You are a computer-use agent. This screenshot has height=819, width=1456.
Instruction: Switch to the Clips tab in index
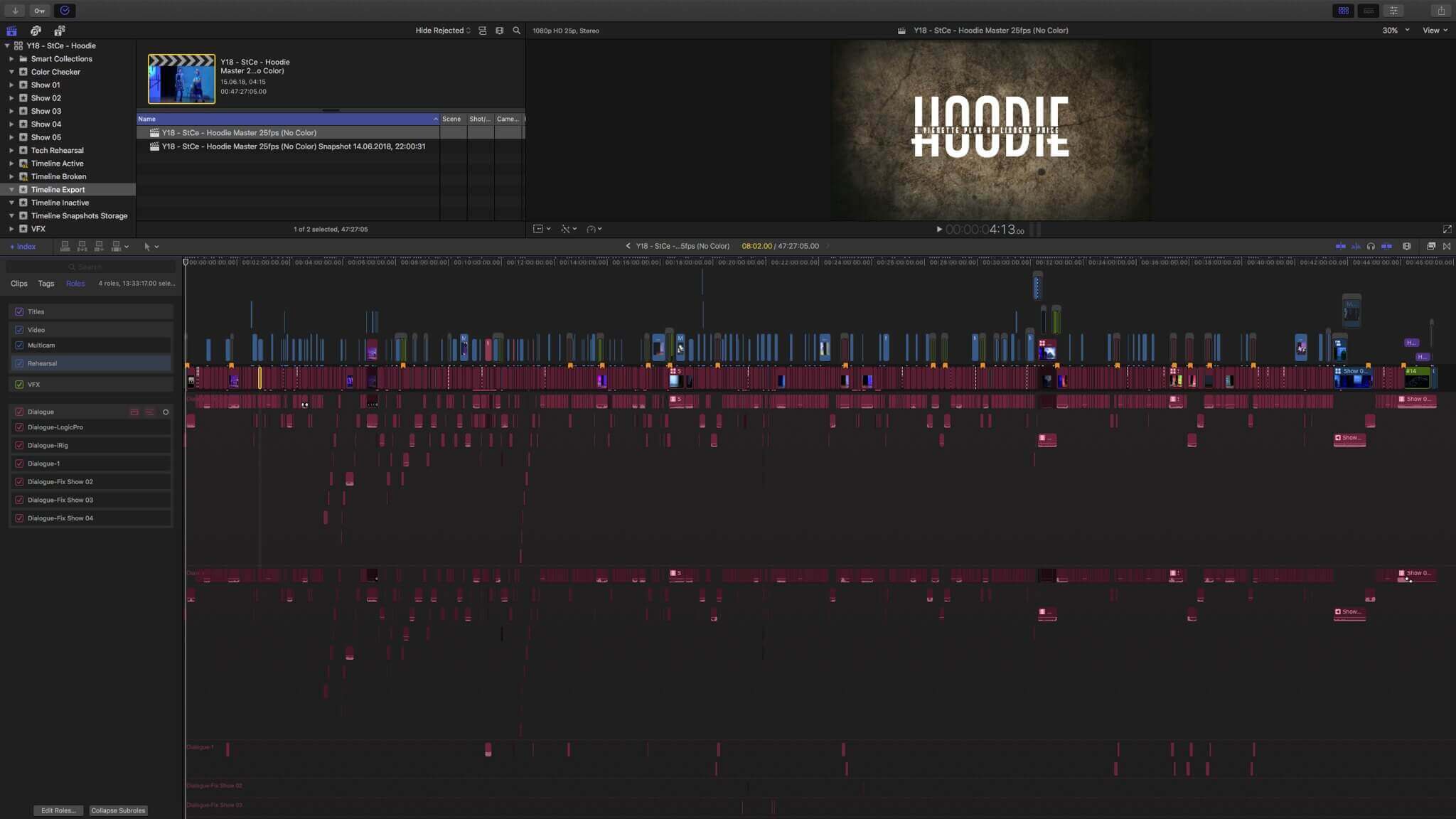[x=19, y=284]
